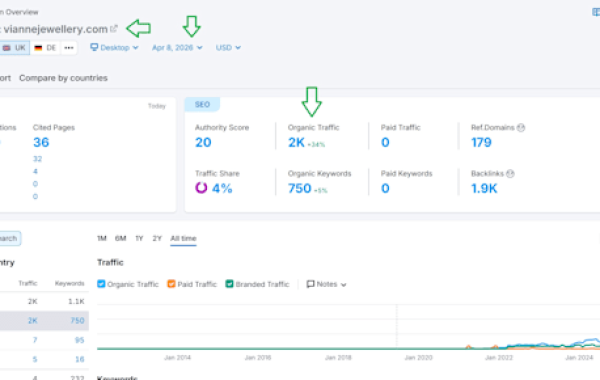Open the USD currency dropdown
This screenshot has height=380, width=600.
click(x=228, y=47)
